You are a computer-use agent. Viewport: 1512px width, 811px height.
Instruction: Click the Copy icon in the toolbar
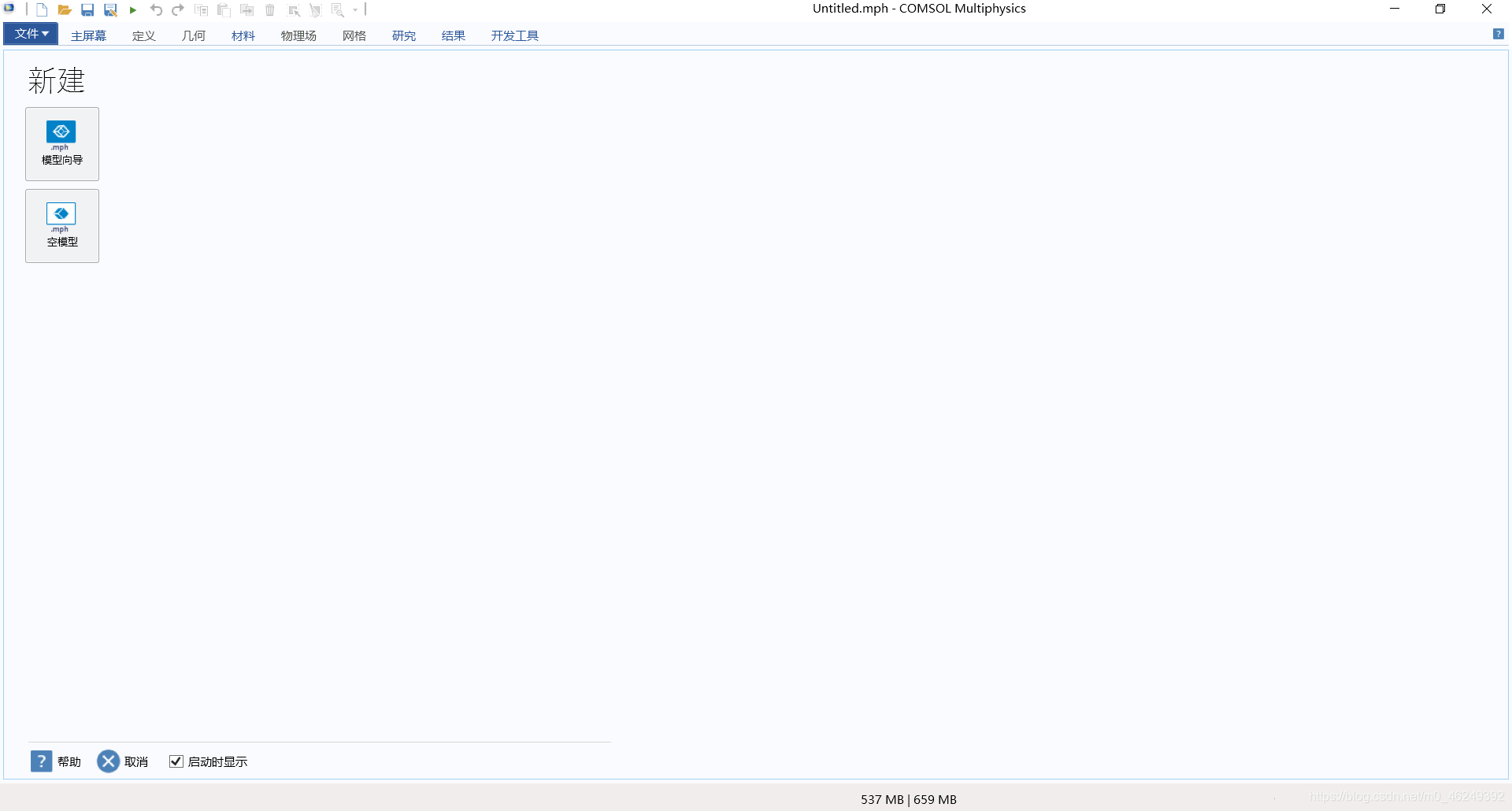[x=202, y=9]
